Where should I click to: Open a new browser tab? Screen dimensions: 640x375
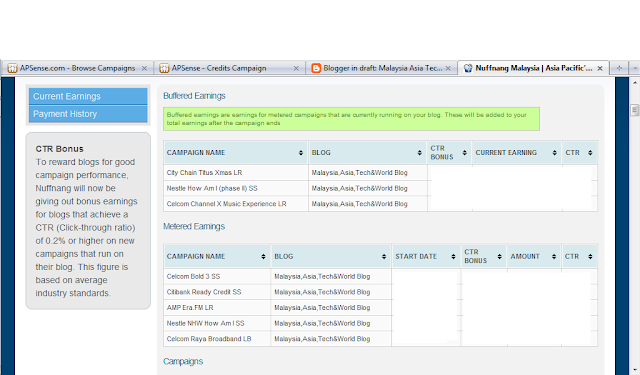(x=619, y=68)
